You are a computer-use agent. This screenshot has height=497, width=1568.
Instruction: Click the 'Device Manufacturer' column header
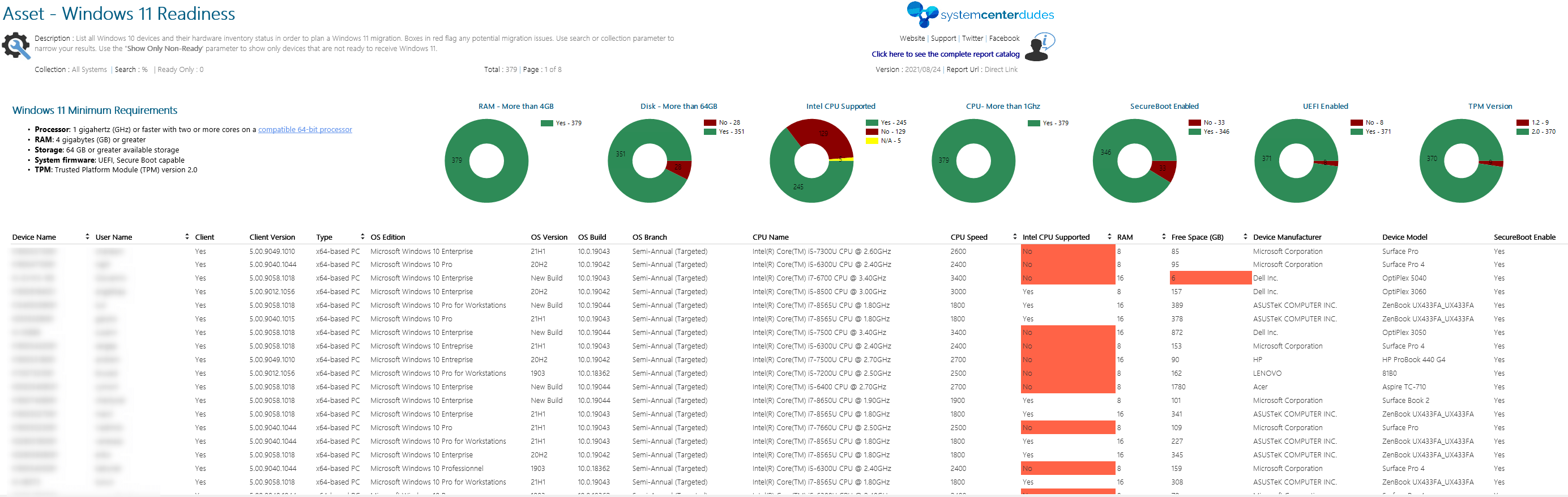[x=1287, y=237]
